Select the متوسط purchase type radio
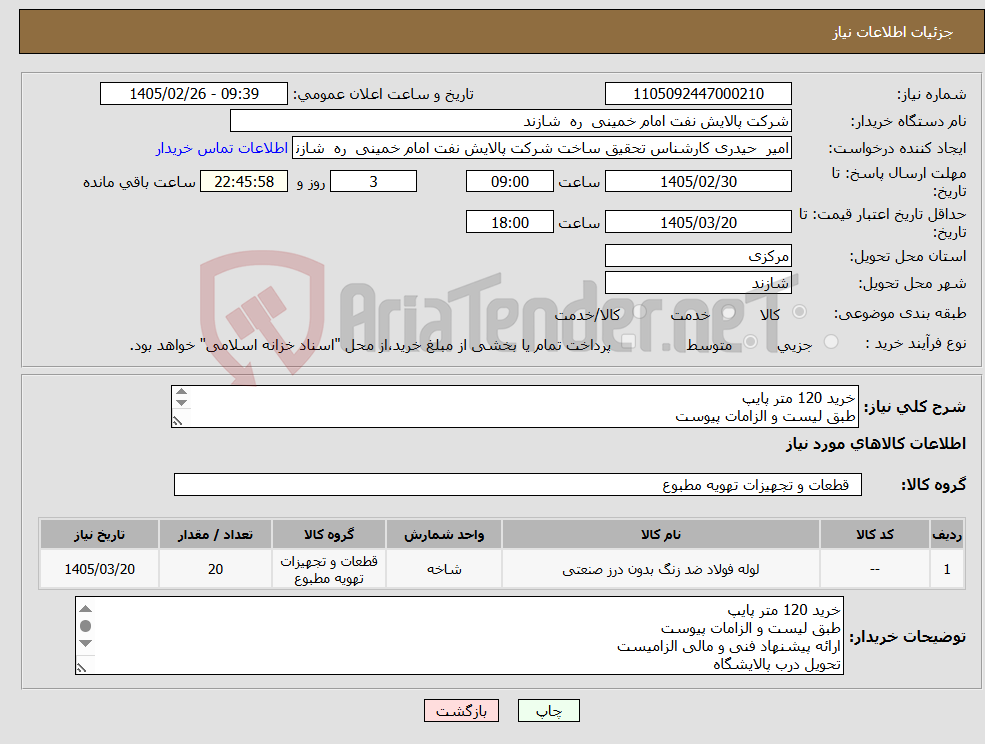Image resolution: width=985 pixels, height=744 pixels. [751, 342]
